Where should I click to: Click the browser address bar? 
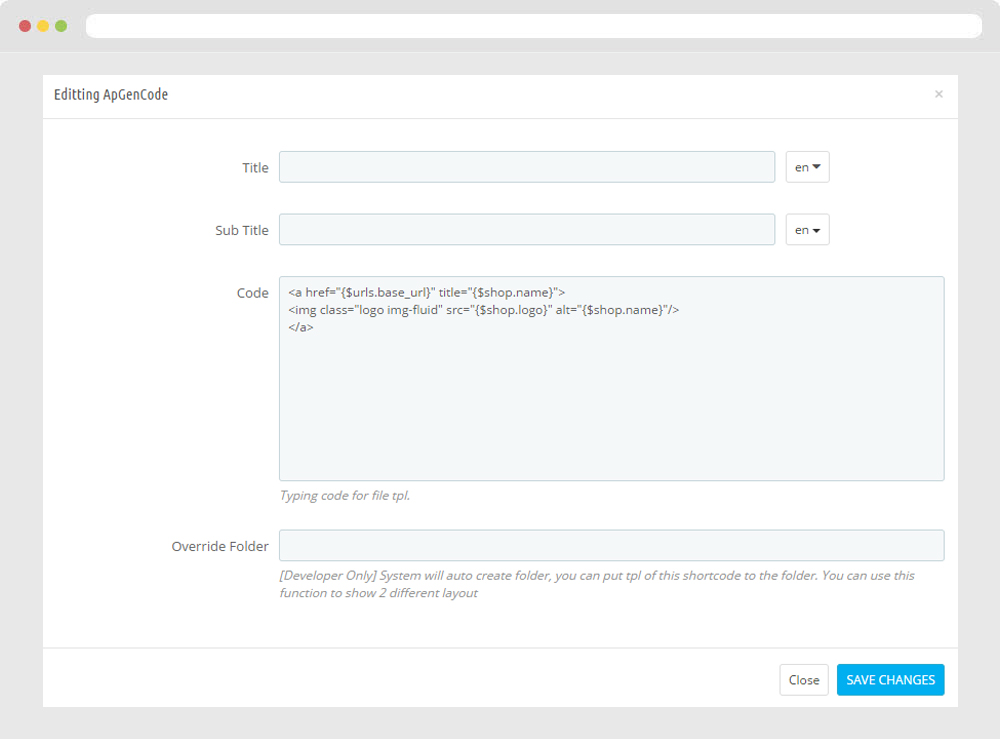(534, 26)
